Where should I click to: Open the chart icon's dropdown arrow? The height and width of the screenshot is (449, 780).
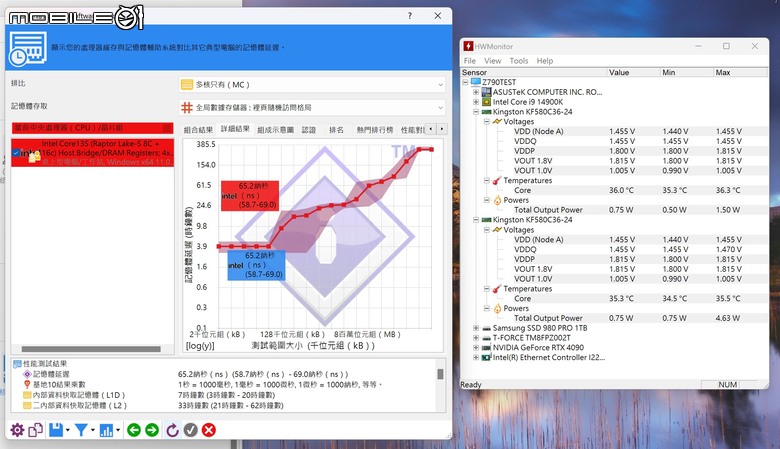click(x=118, y=431)
